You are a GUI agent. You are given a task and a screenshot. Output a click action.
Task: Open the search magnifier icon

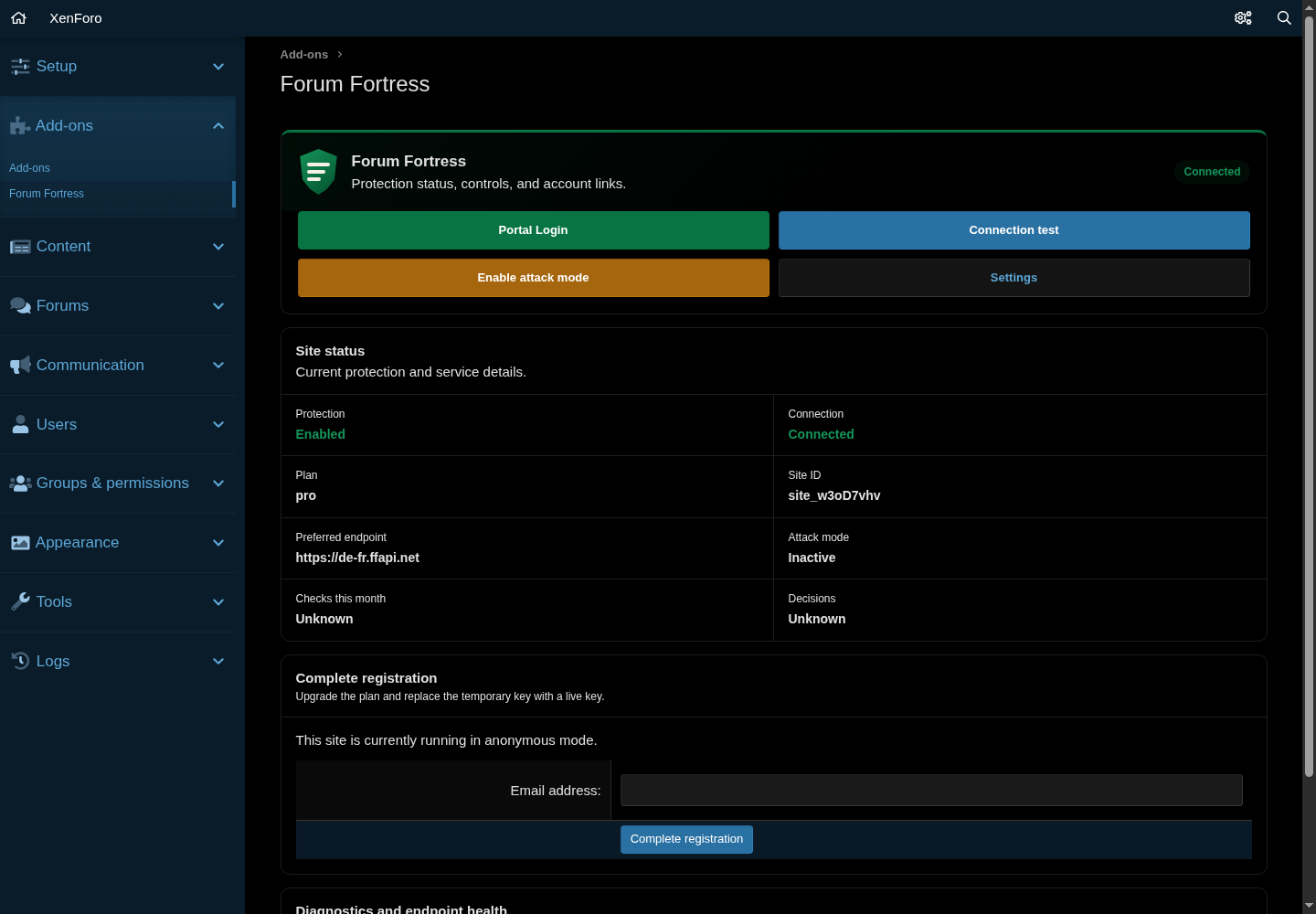1284,18
